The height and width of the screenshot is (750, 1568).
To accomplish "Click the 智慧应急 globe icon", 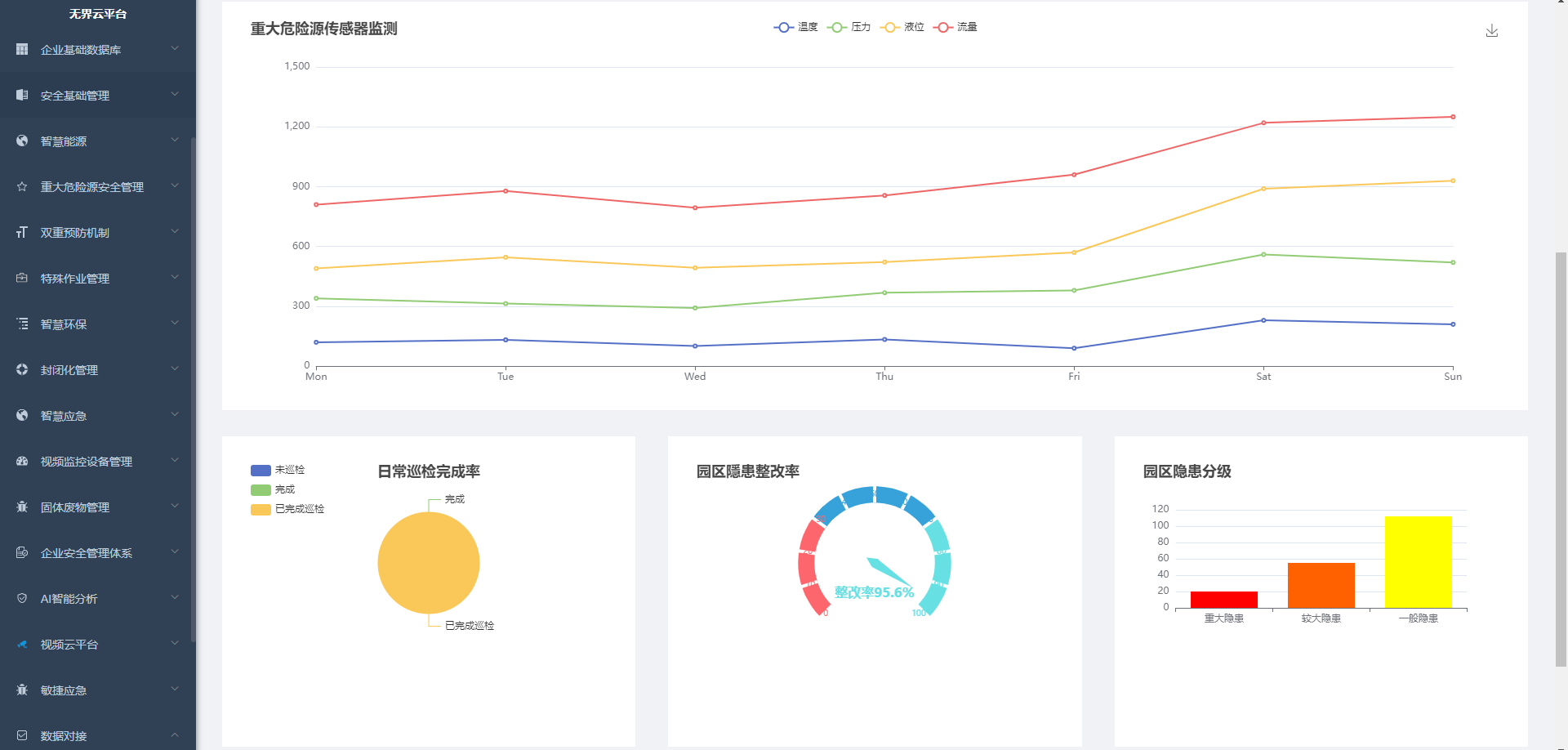I will click(22, 415).
